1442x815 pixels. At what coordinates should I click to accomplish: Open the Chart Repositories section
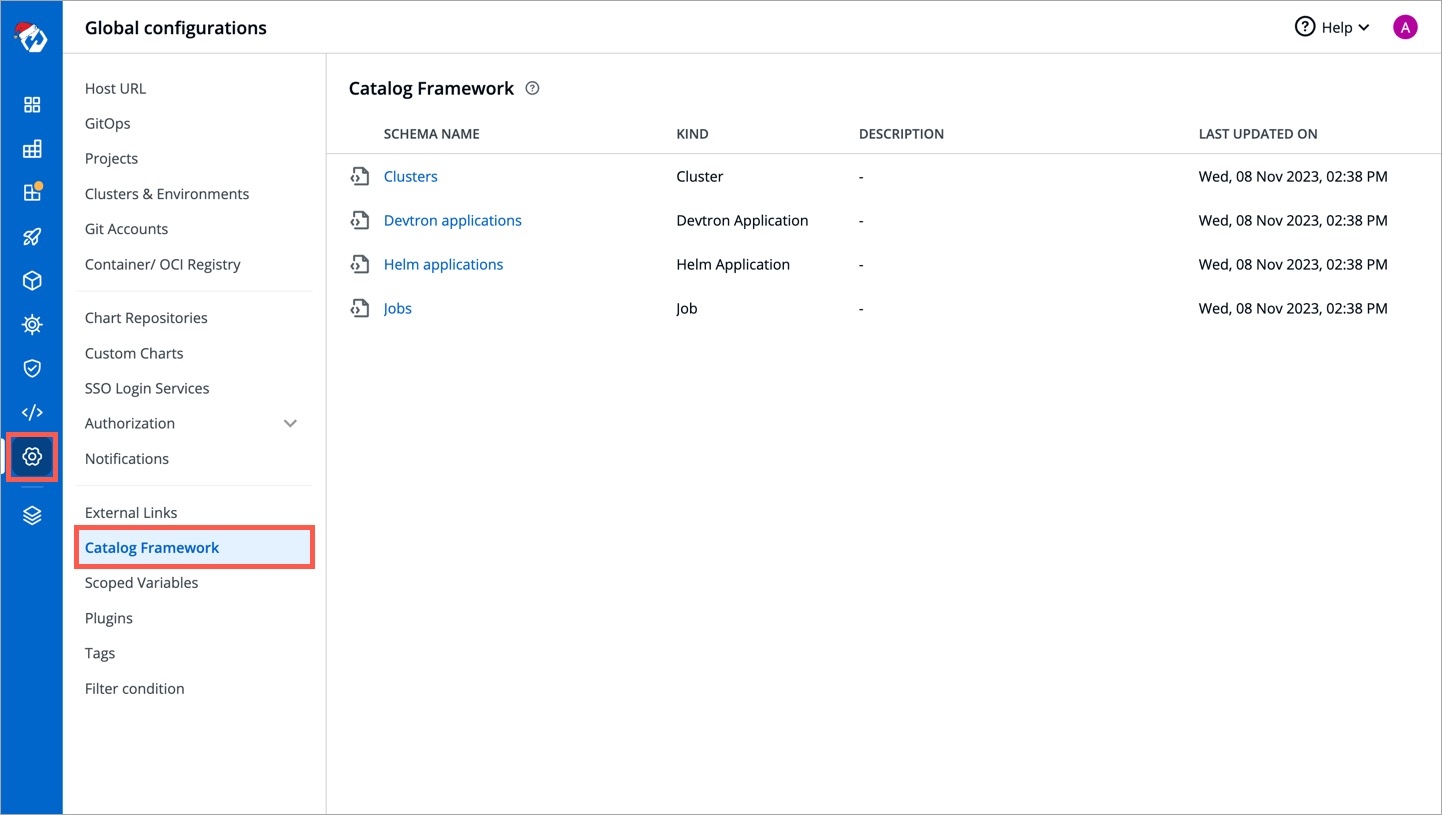point(146,318)
